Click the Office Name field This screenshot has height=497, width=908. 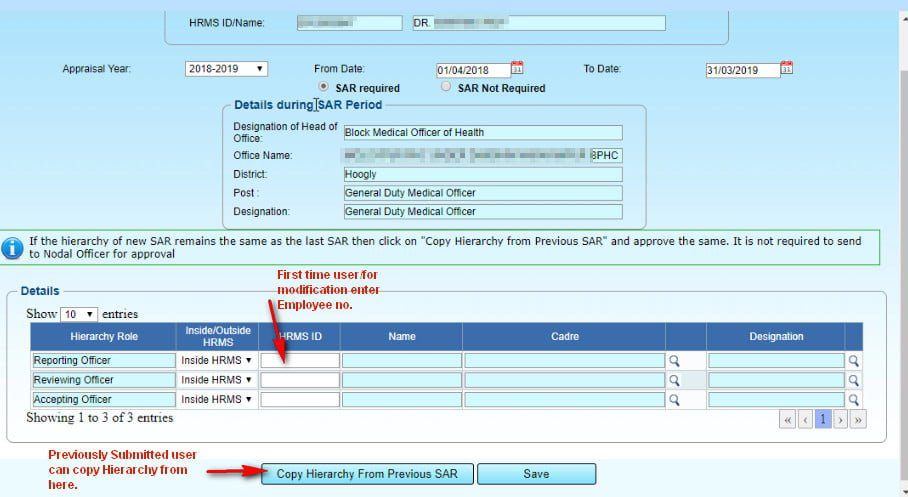(x=483, y=155)
